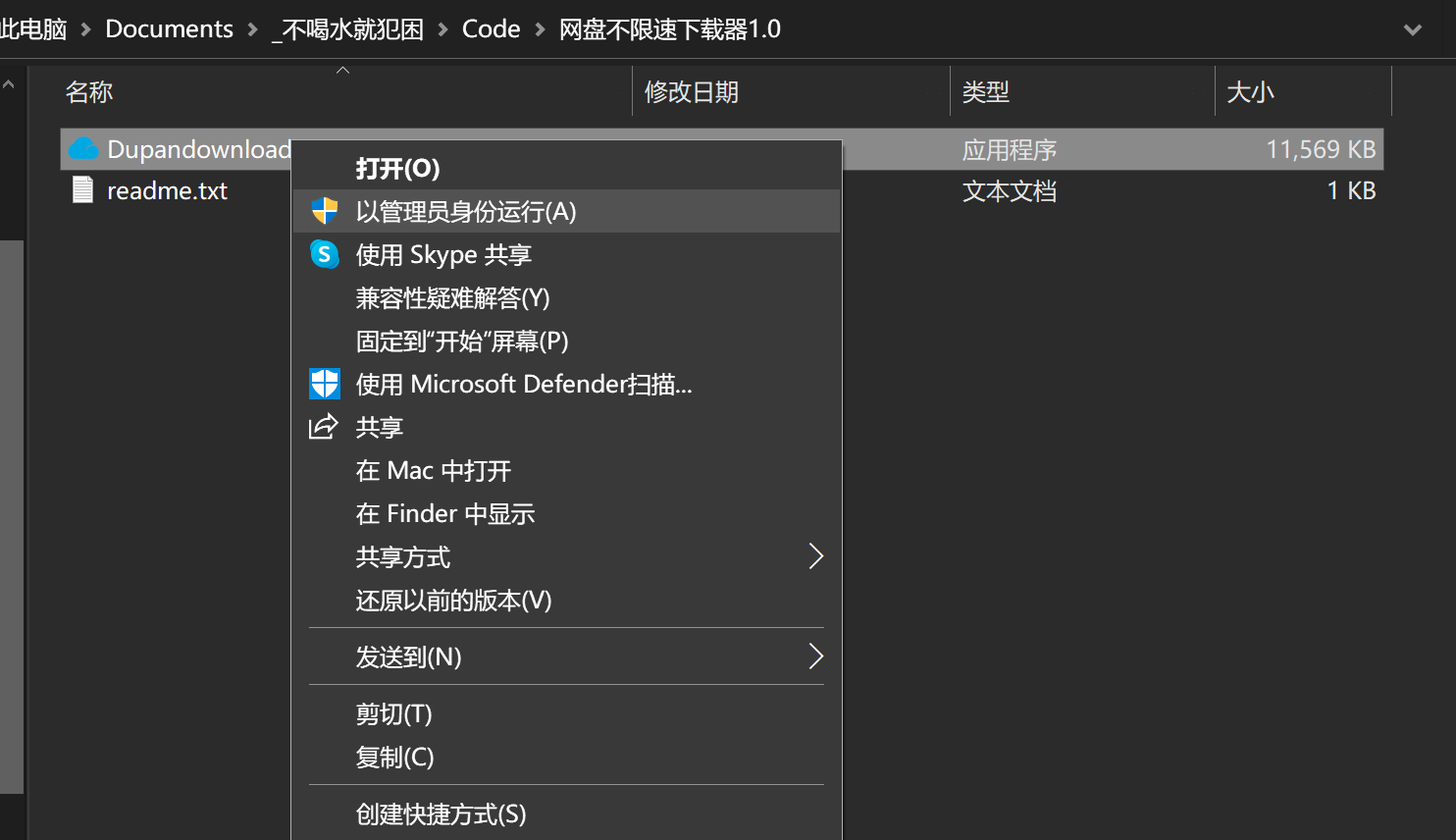Click the Dupandownload cloud app icon
Image resolution: width=1456 pixels, height=840 pixels.
[84, 149]
